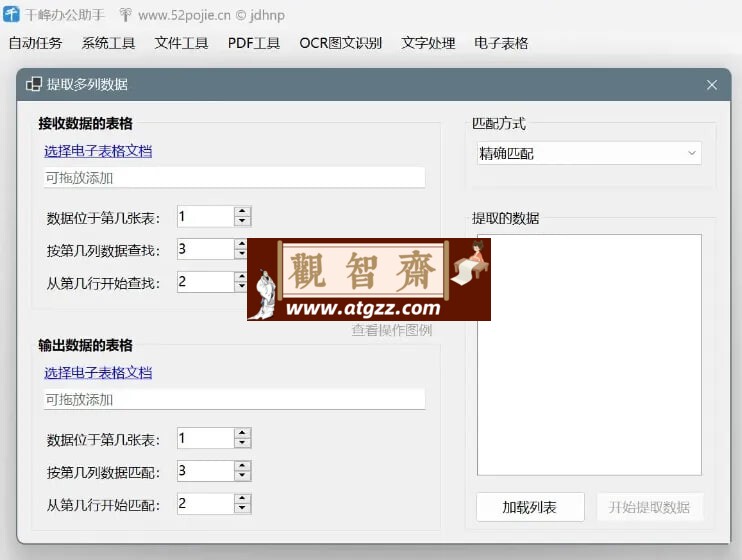The height and width of the screenshot is (560, 742).
Task: Increase output table 数据位于第几张表 value
Action: pyautogui.click(x=242, y=433)
